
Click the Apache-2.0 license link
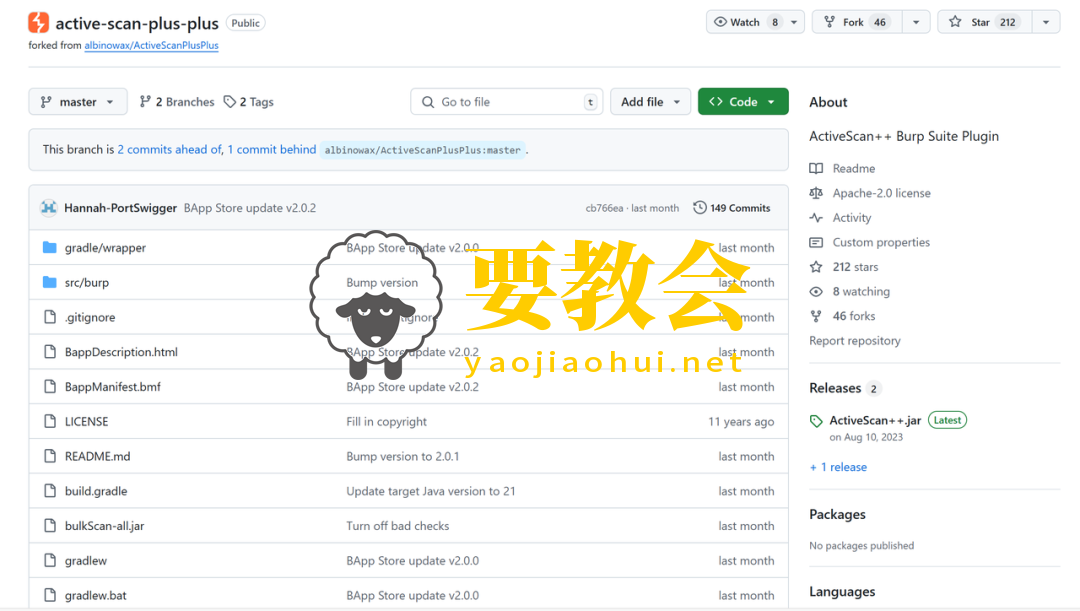[881, 194]
